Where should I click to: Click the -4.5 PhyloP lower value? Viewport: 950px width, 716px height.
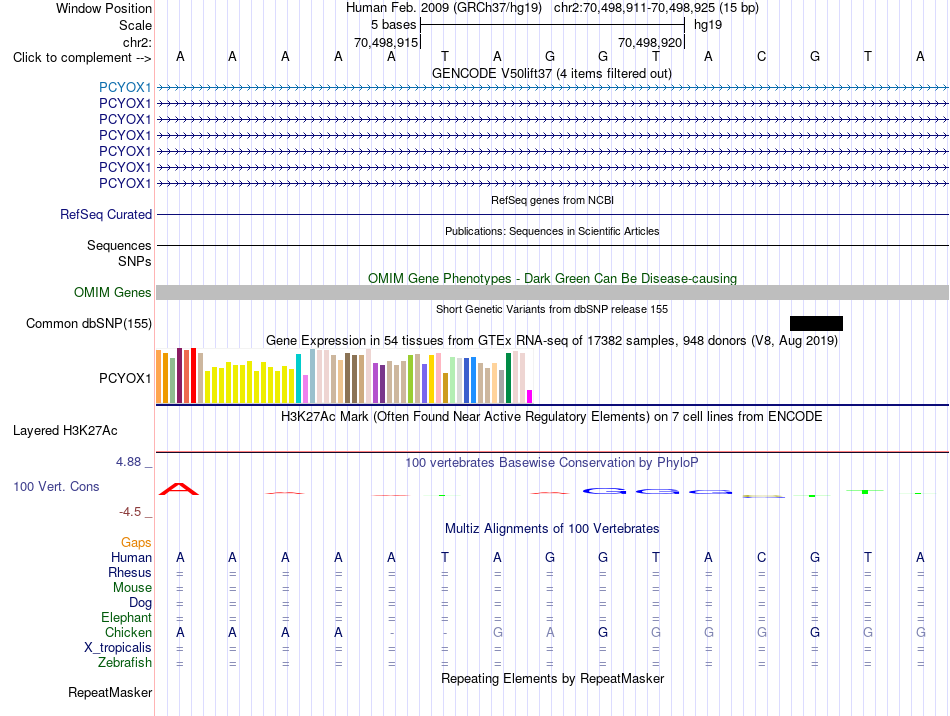130,512
